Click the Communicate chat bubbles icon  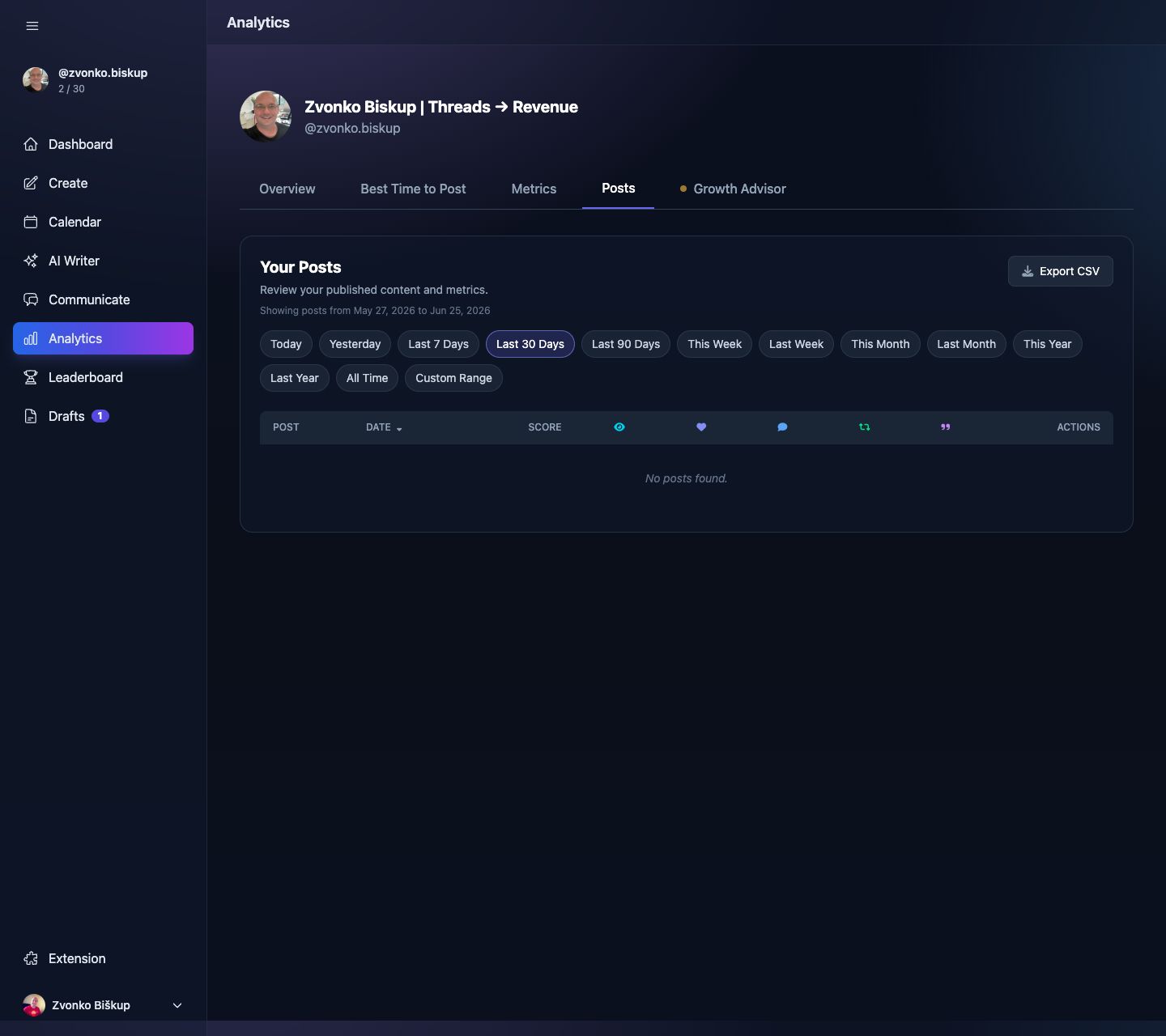point(31,299)
